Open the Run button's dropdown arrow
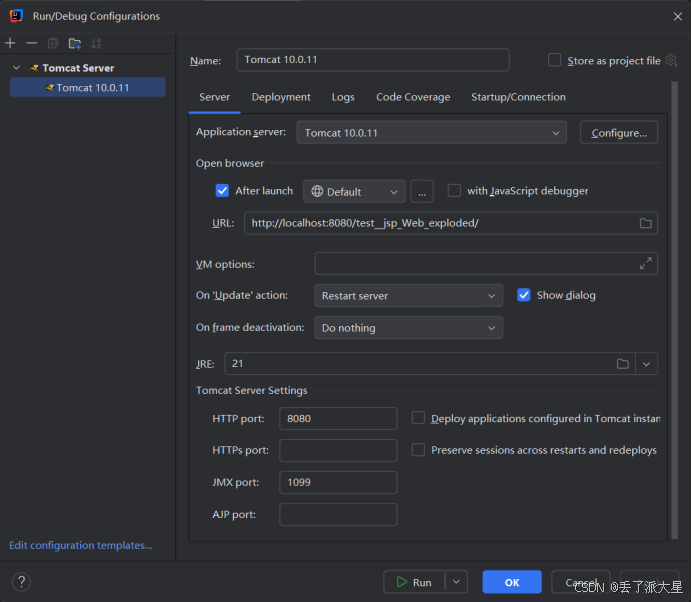This screenshot has width=692, height=602. 456,582
